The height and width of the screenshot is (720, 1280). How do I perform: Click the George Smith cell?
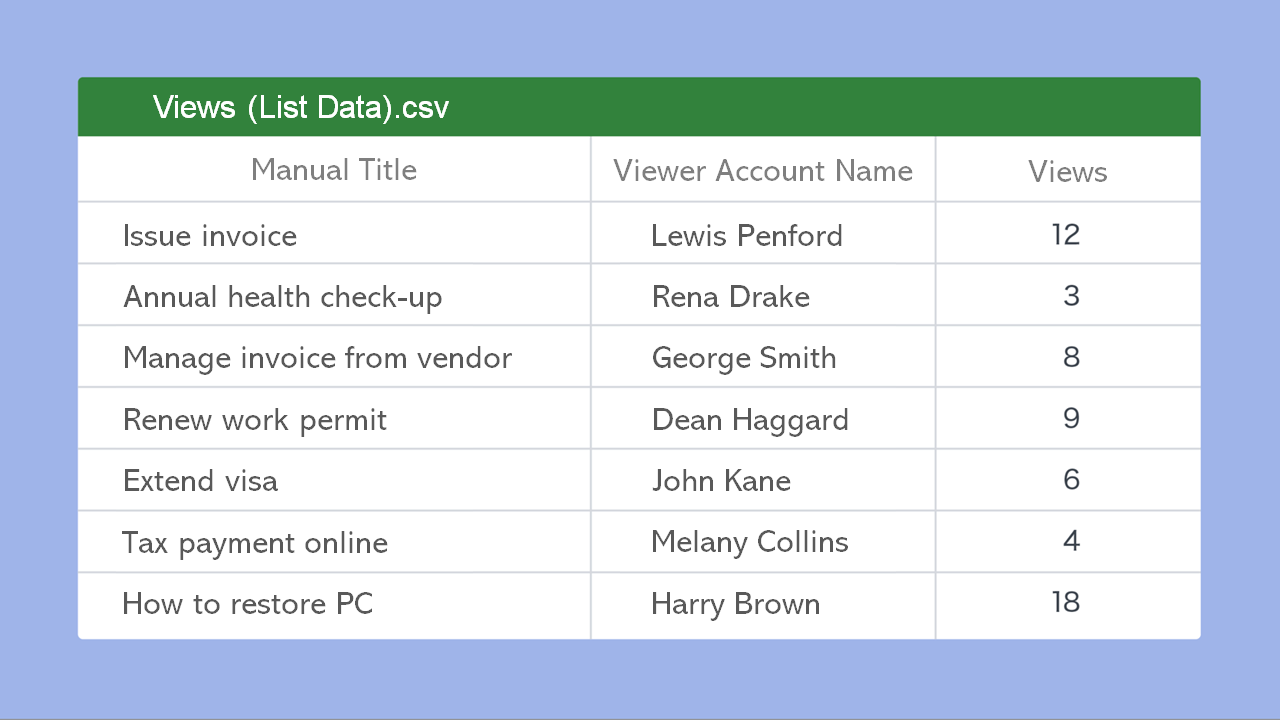[744, 358]
